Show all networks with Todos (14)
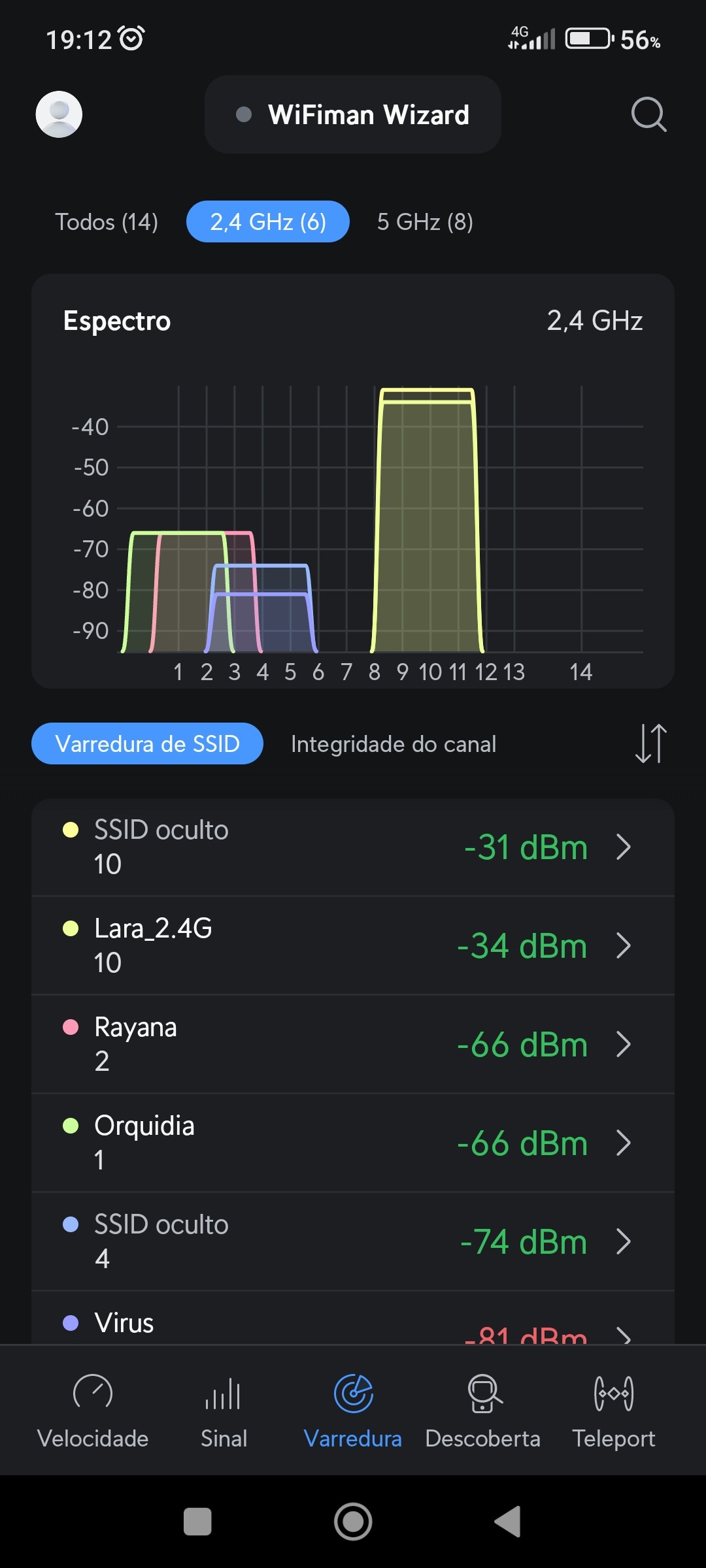 point(107,222)
